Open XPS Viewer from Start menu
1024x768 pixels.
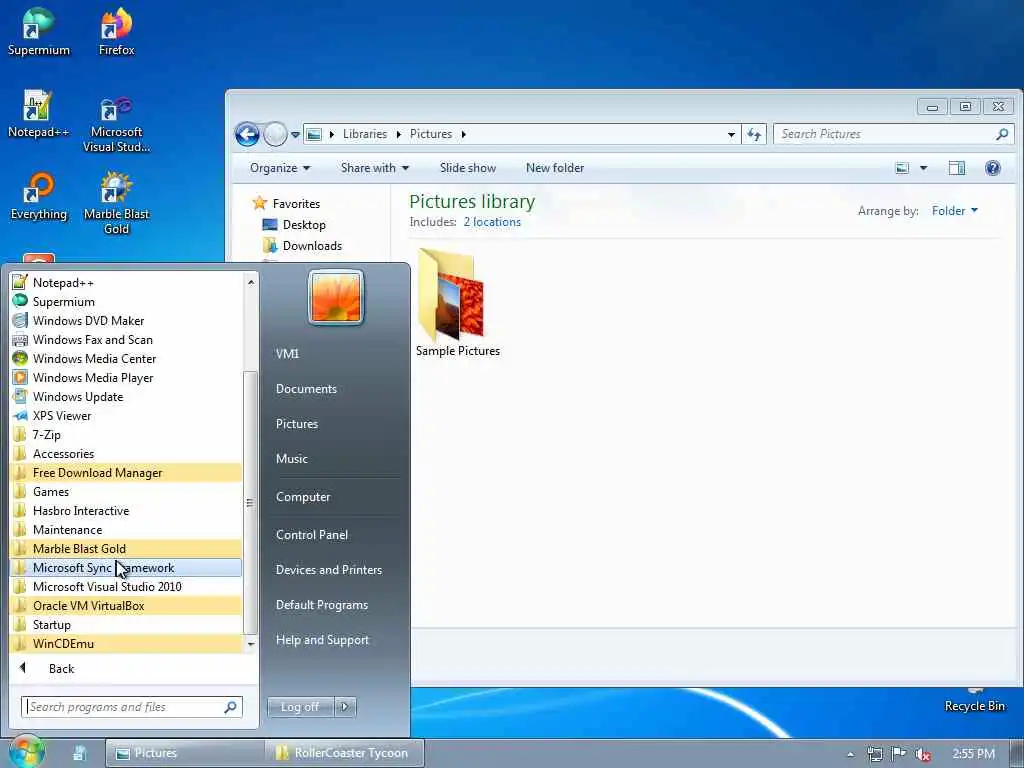click(x=126, y=415)
